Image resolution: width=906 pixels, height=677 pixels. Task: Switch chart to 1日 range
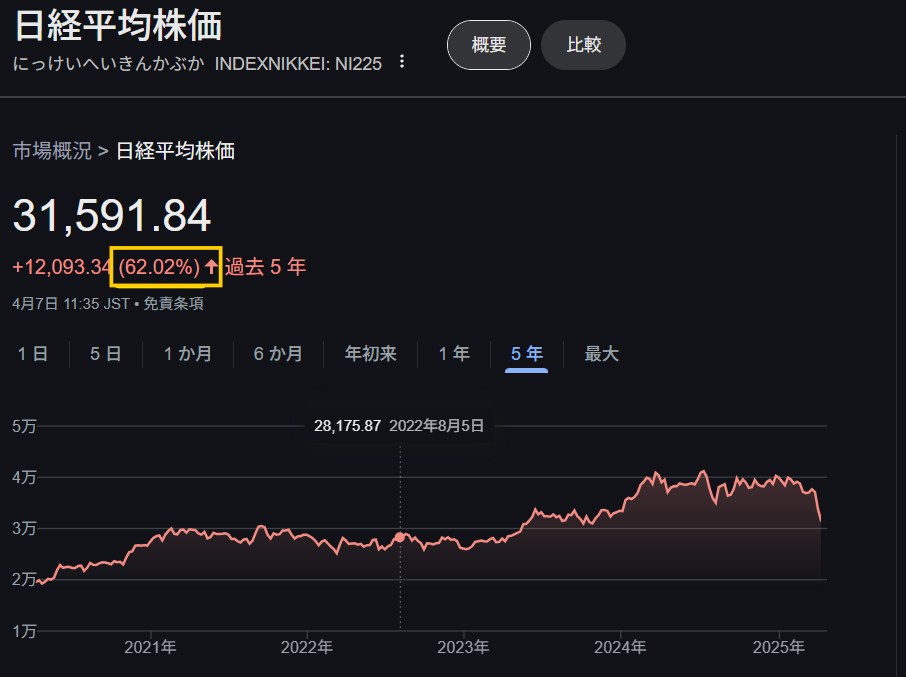click(x=32, y=354)
